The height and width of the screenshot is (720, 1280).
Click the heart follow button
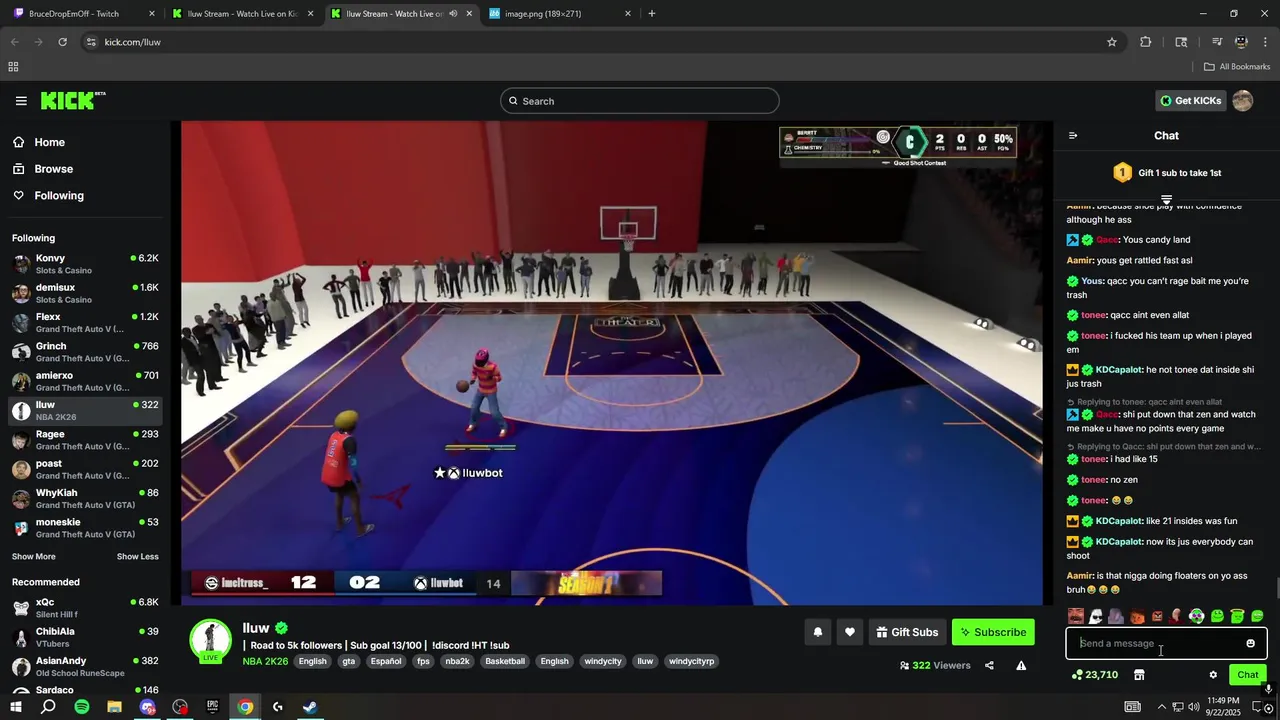coord(850,632)
